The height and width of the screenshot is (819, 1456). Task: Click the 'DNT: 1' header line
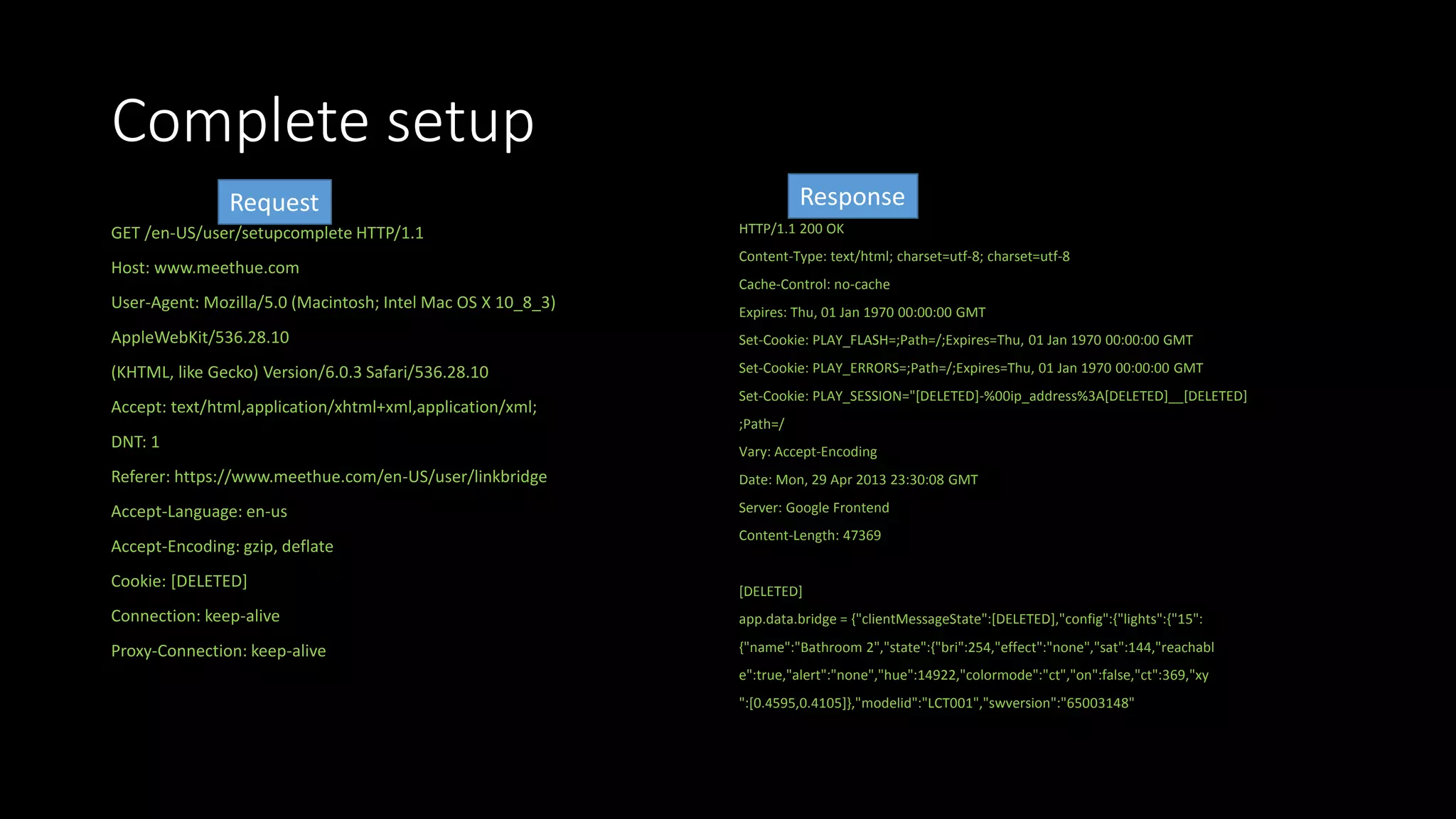click(135, 442)
